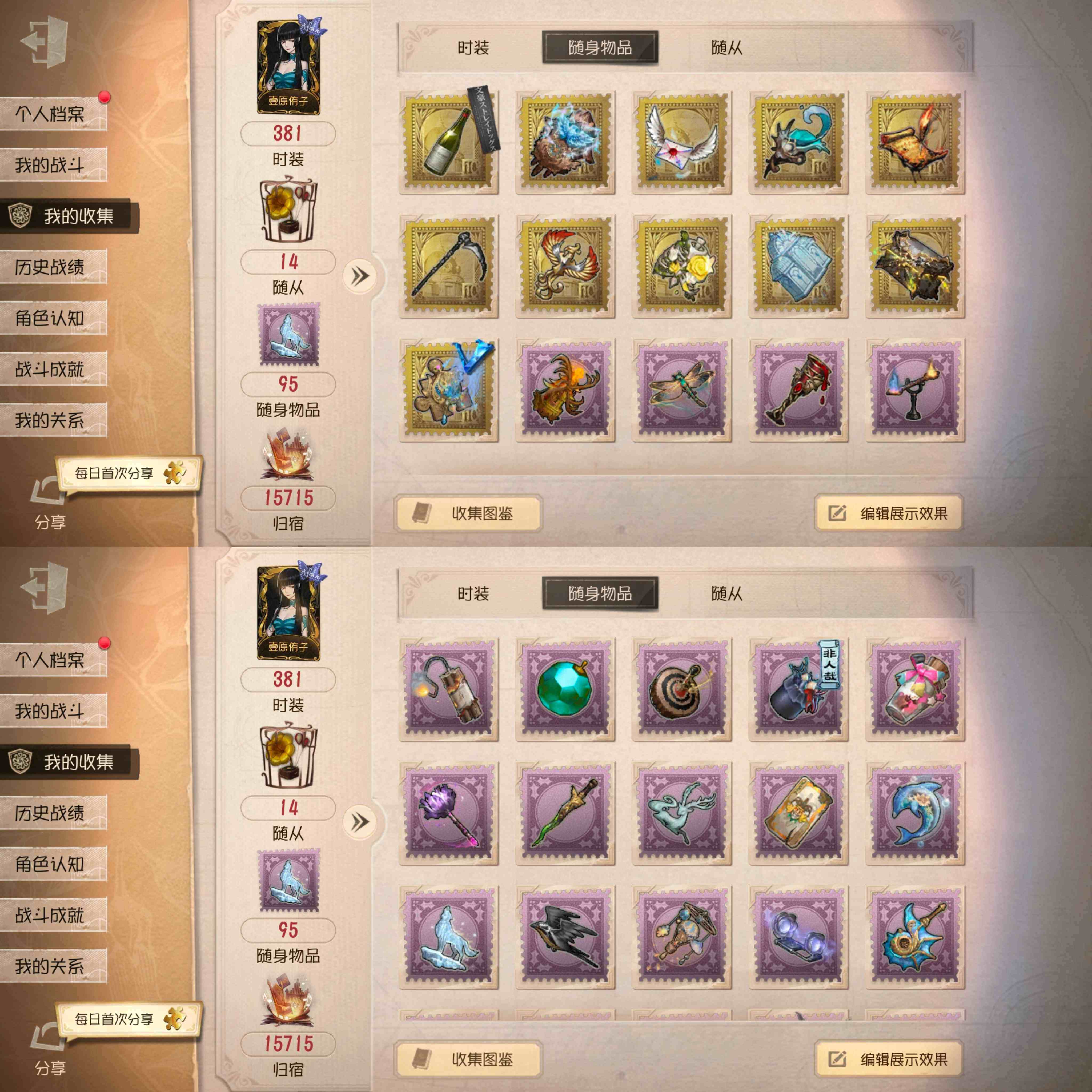1092x1092 pixels.
Task: Choose the dragonfly accessory stamp
Action: 682,390
